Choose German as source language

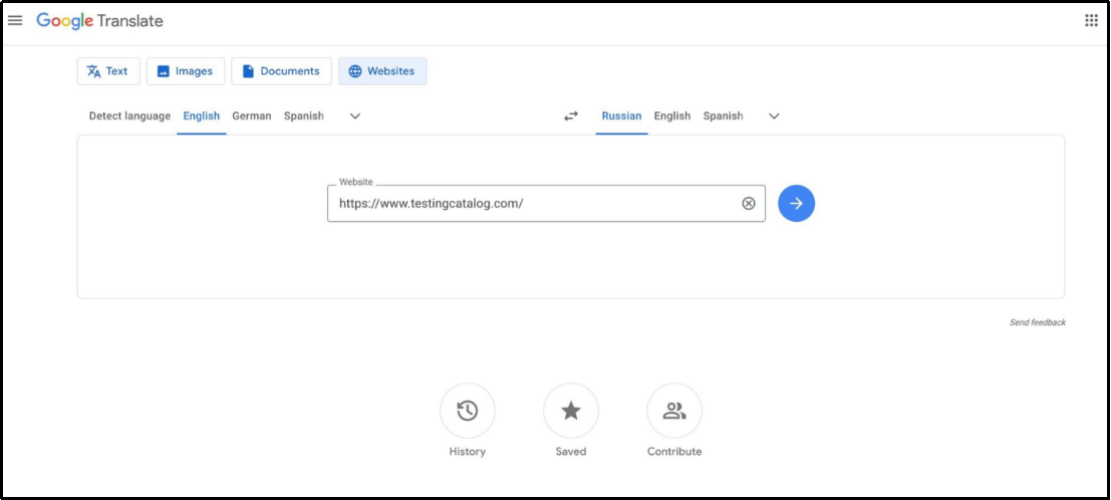tap(251, 116)
